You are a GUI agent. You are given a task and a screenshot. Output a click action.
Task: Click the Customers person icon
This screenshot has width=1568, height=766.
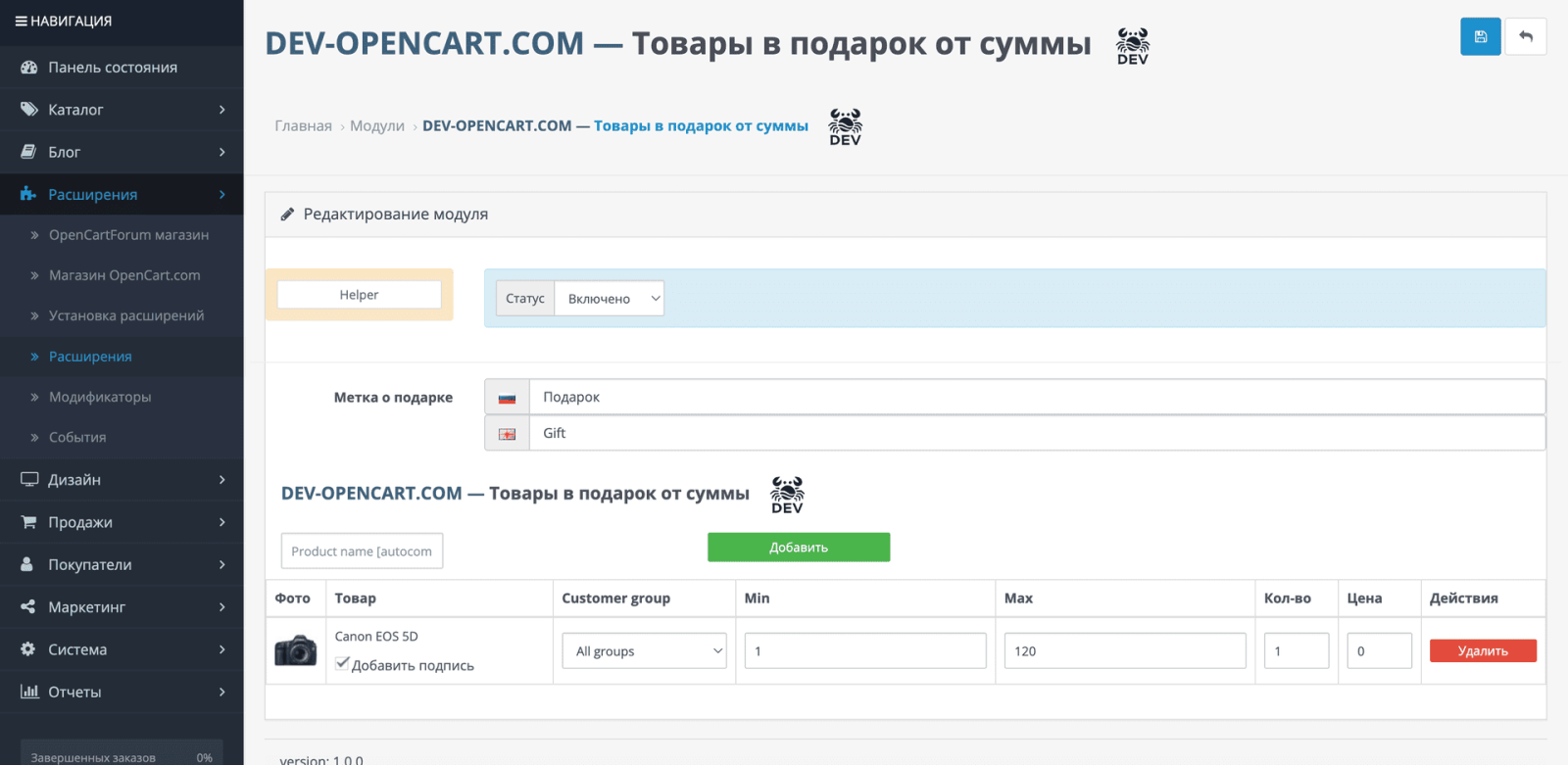(x=27, y=564)
